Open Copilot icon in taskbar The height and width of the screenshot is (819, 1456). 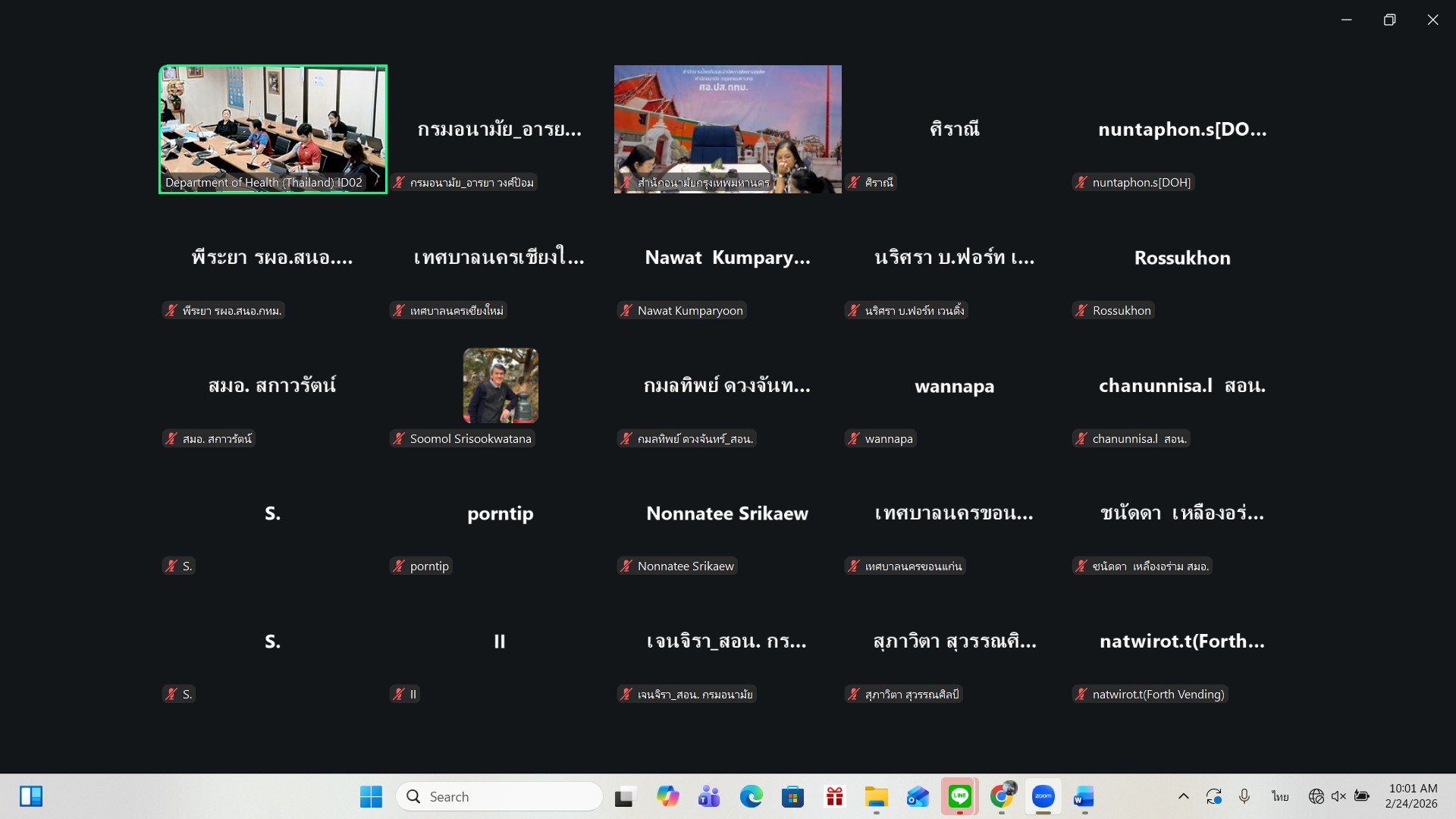pos(667,796)
